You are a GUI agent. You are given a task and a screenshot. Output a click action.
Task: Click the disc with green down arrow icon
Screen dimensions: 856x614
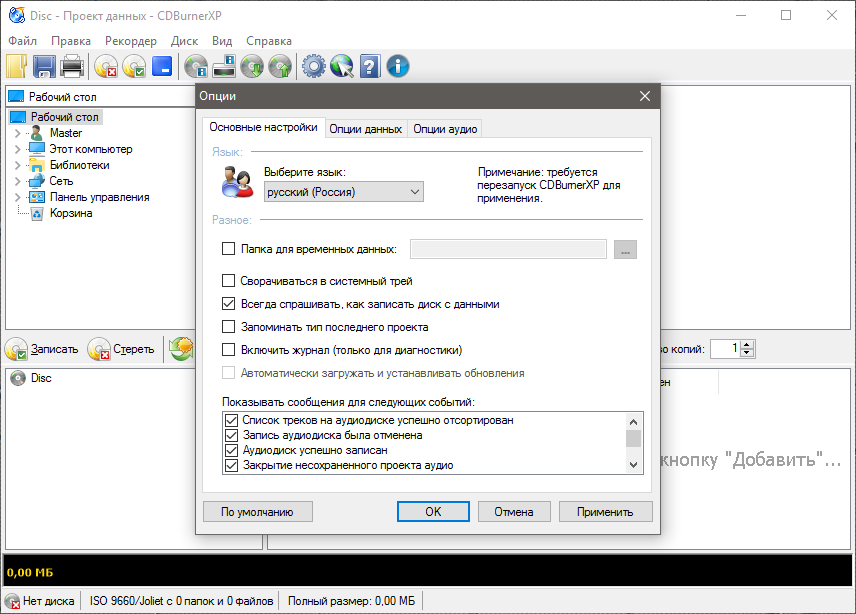[x=252, y=67]
